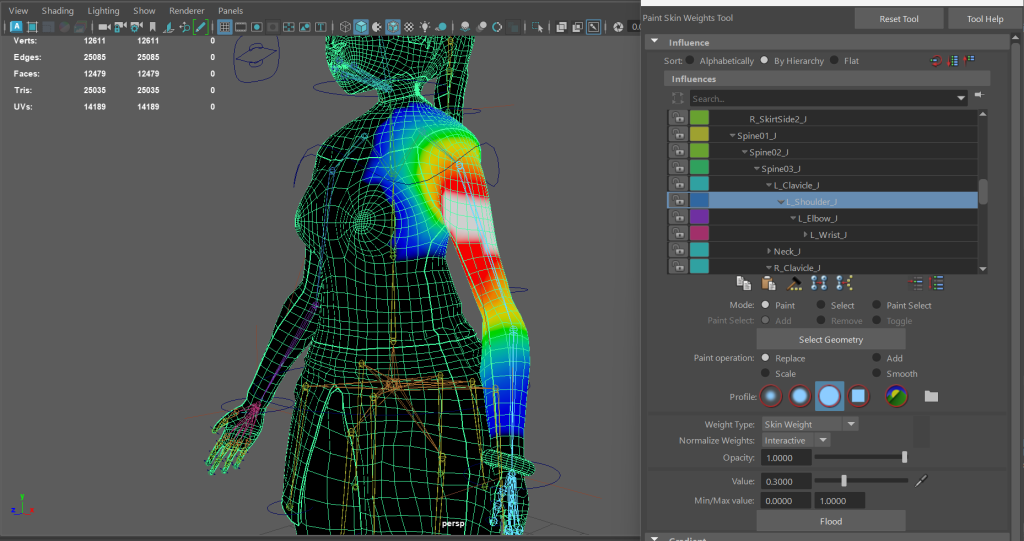This screenshot has height=541, width=1024.
Task: Expand the Neck_J joint hierarchy
Action: click(769, 251)
